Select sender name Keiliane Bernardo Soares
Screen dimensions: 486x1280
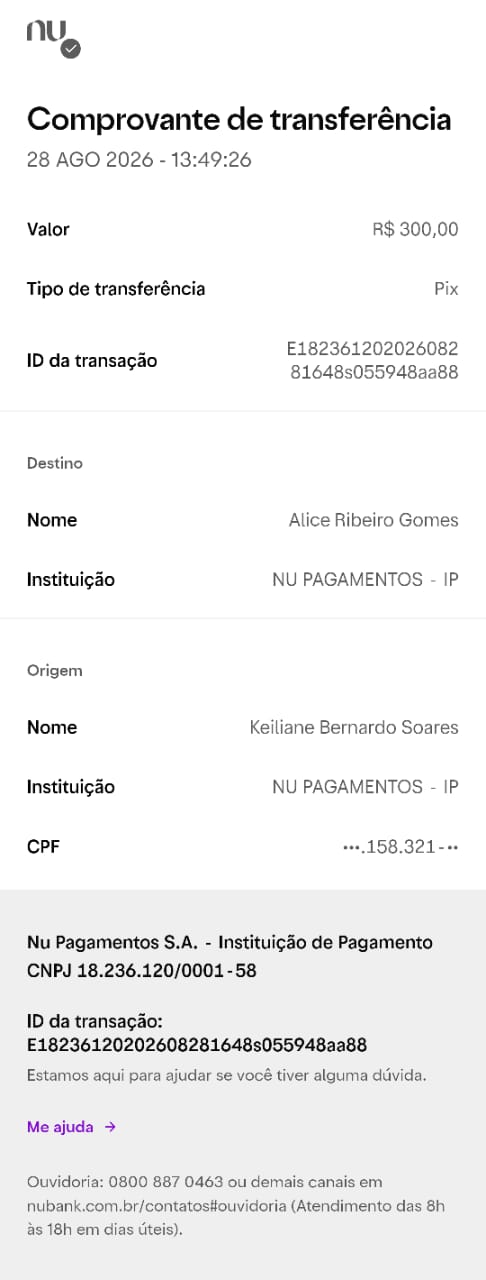click(354, 727)
